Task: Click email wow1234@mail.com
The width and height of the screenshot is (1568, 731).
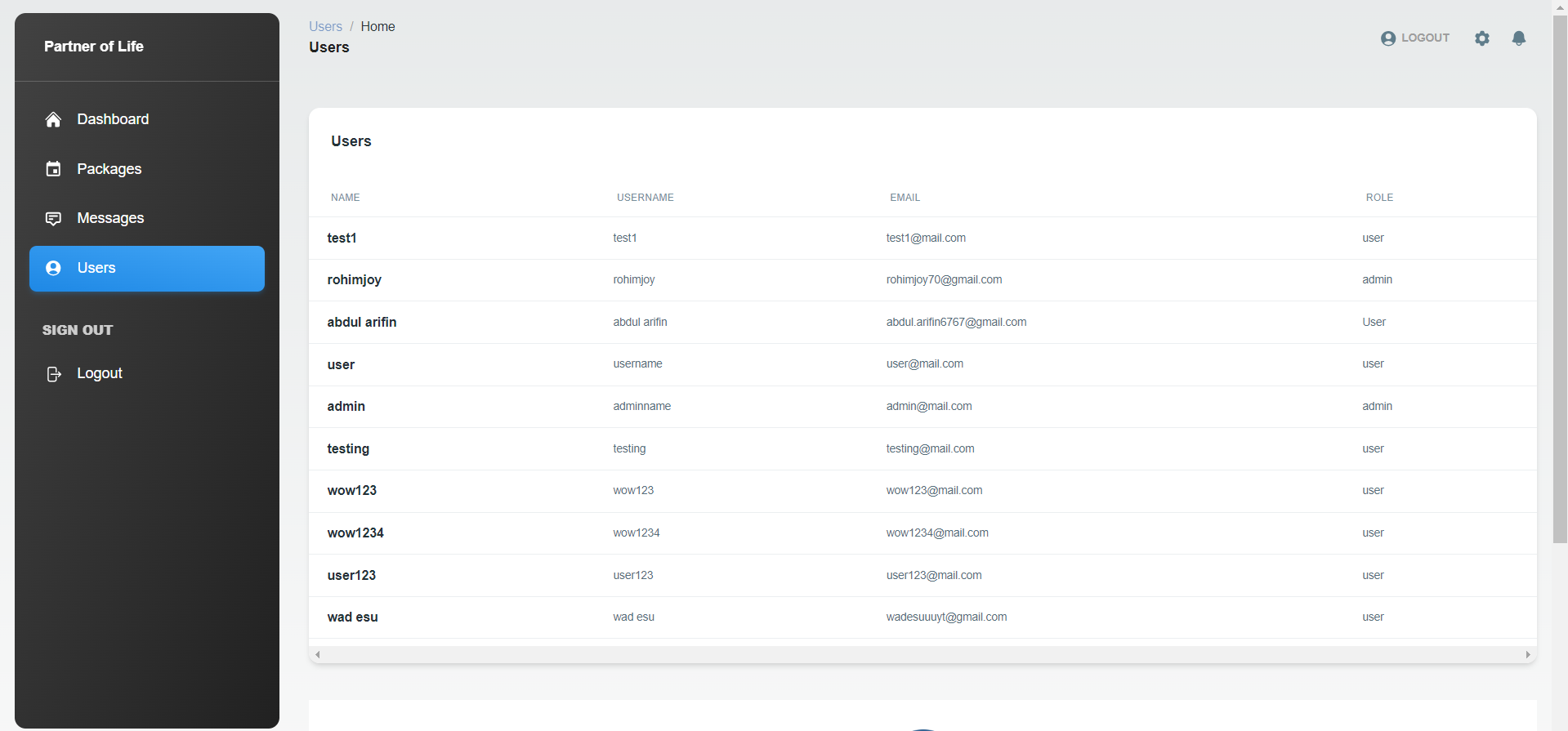Action: [x=937, y=533]
